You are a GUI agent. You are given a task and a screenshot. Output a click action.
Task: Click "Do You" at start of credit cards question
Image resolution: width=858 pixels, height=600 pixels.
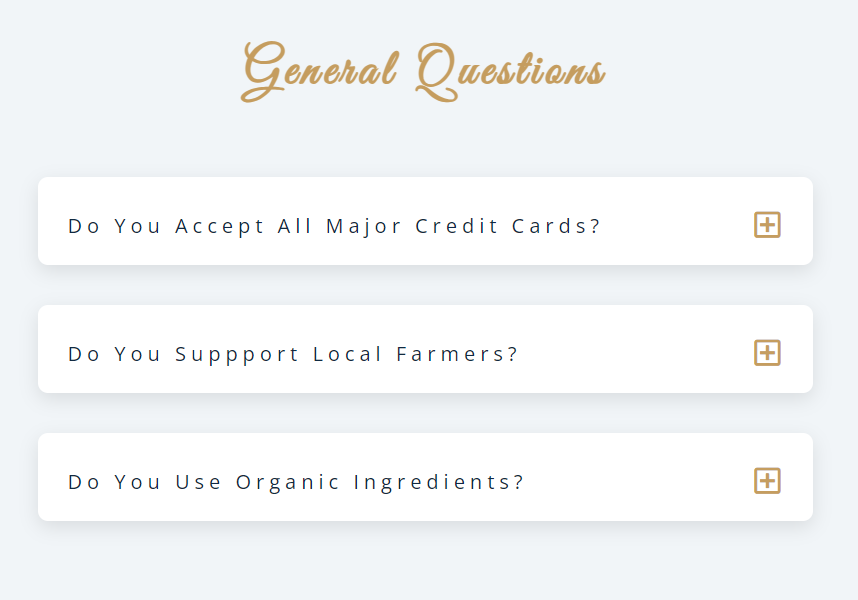(x=114, y=226)
